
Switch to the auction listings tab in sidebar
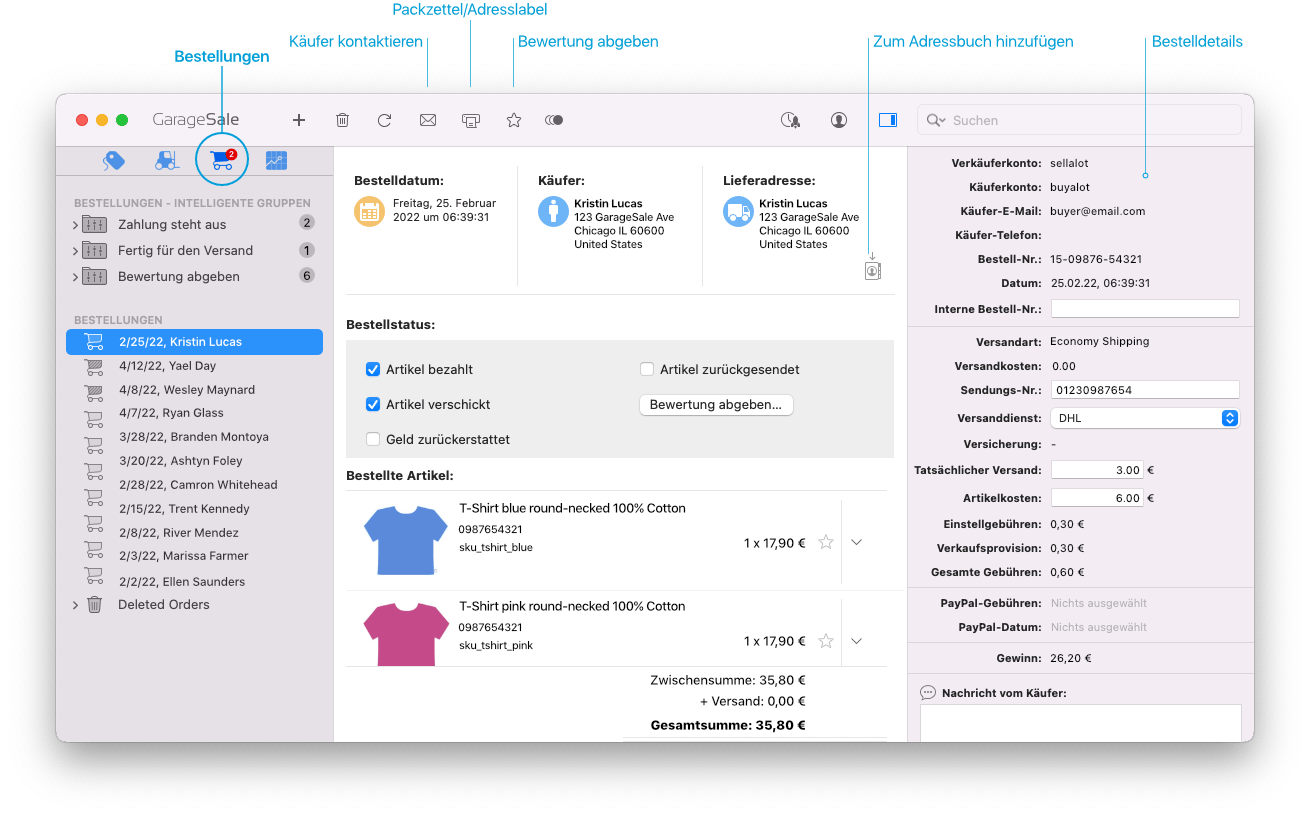pyautogui.click(x=113, y=159)
